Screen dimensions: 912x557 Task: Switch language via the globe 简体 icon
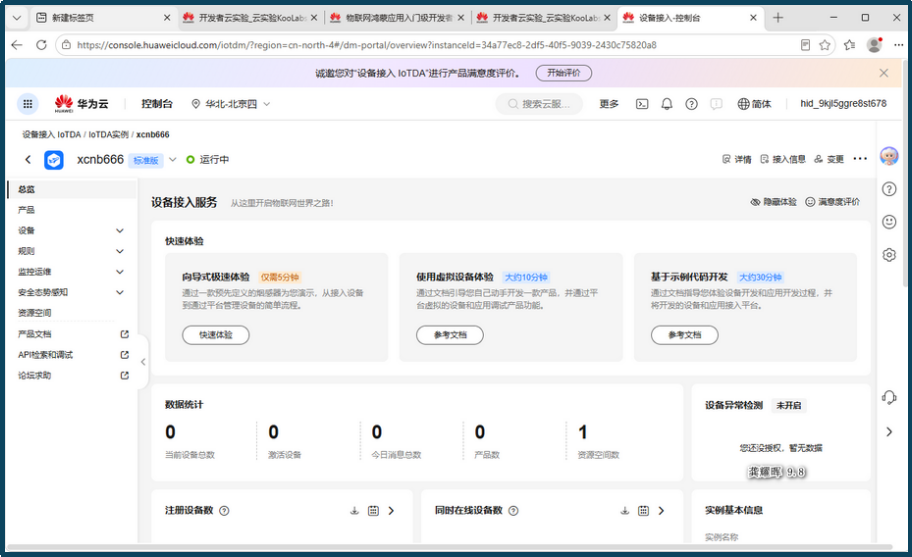point(754,104)
